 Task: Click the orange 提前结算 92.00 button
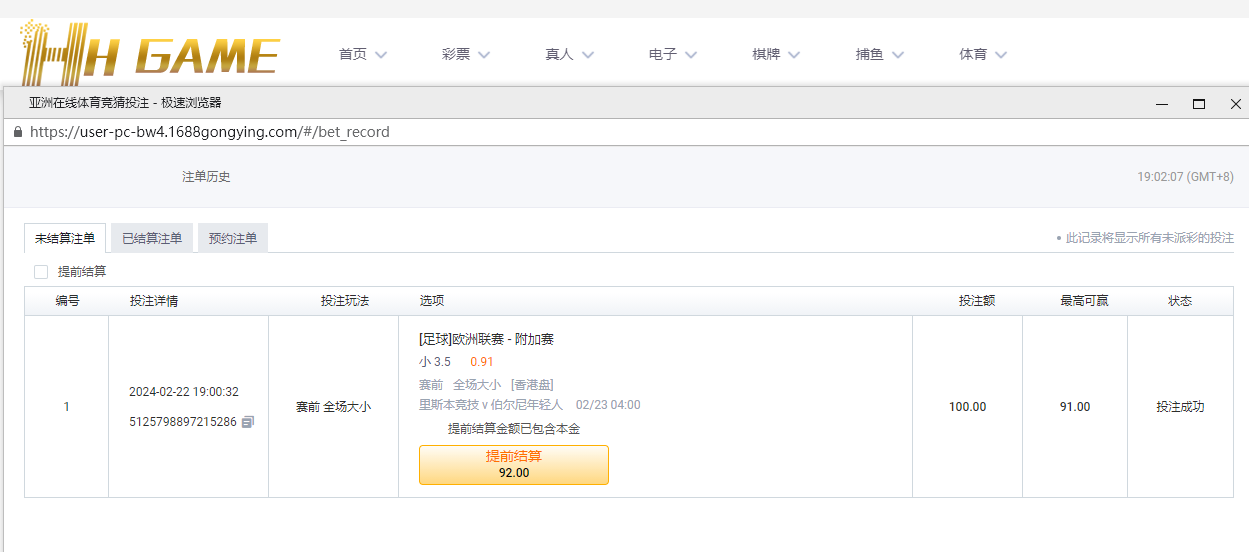[514, 465]
